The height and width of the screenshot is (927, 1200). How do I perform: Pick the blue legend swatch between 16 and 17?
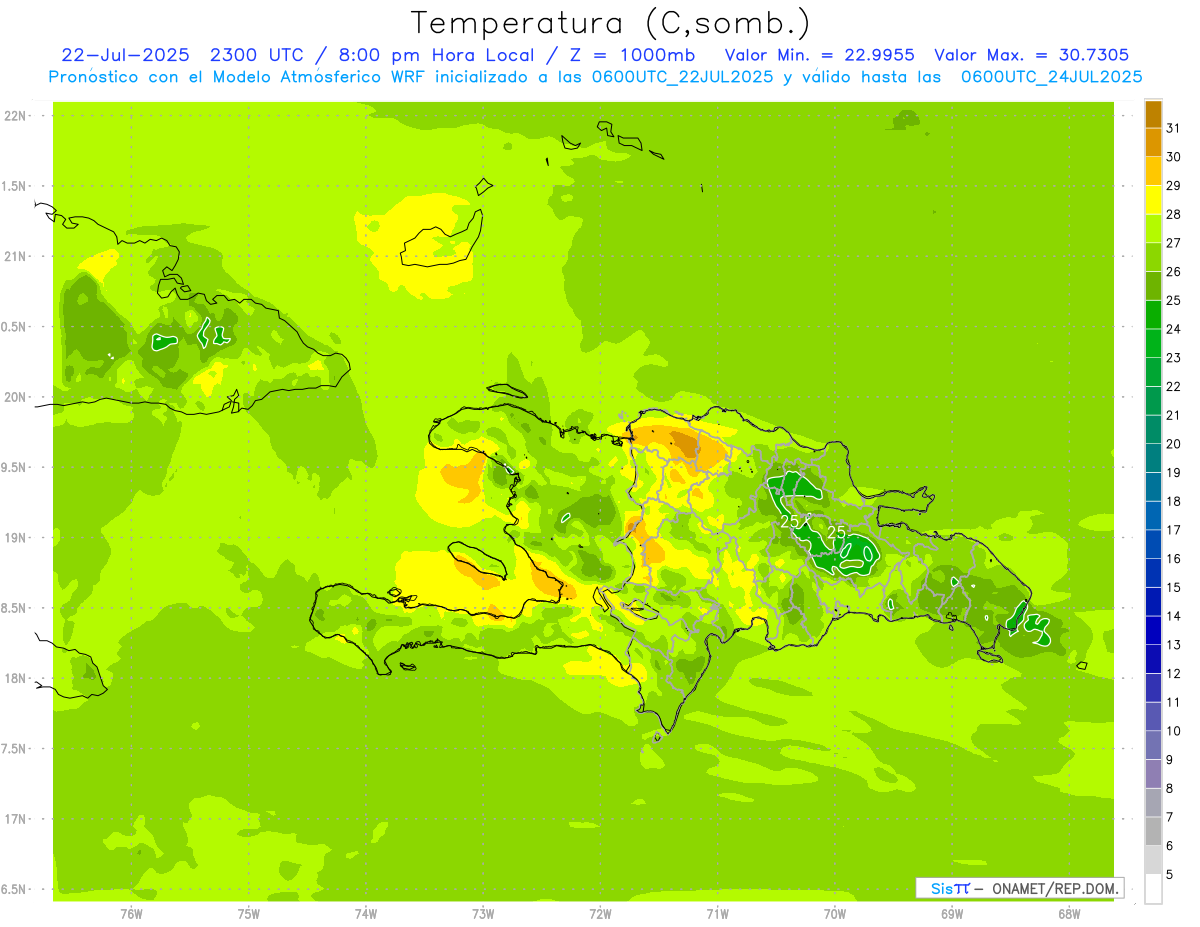click(x=1153, y=544)
